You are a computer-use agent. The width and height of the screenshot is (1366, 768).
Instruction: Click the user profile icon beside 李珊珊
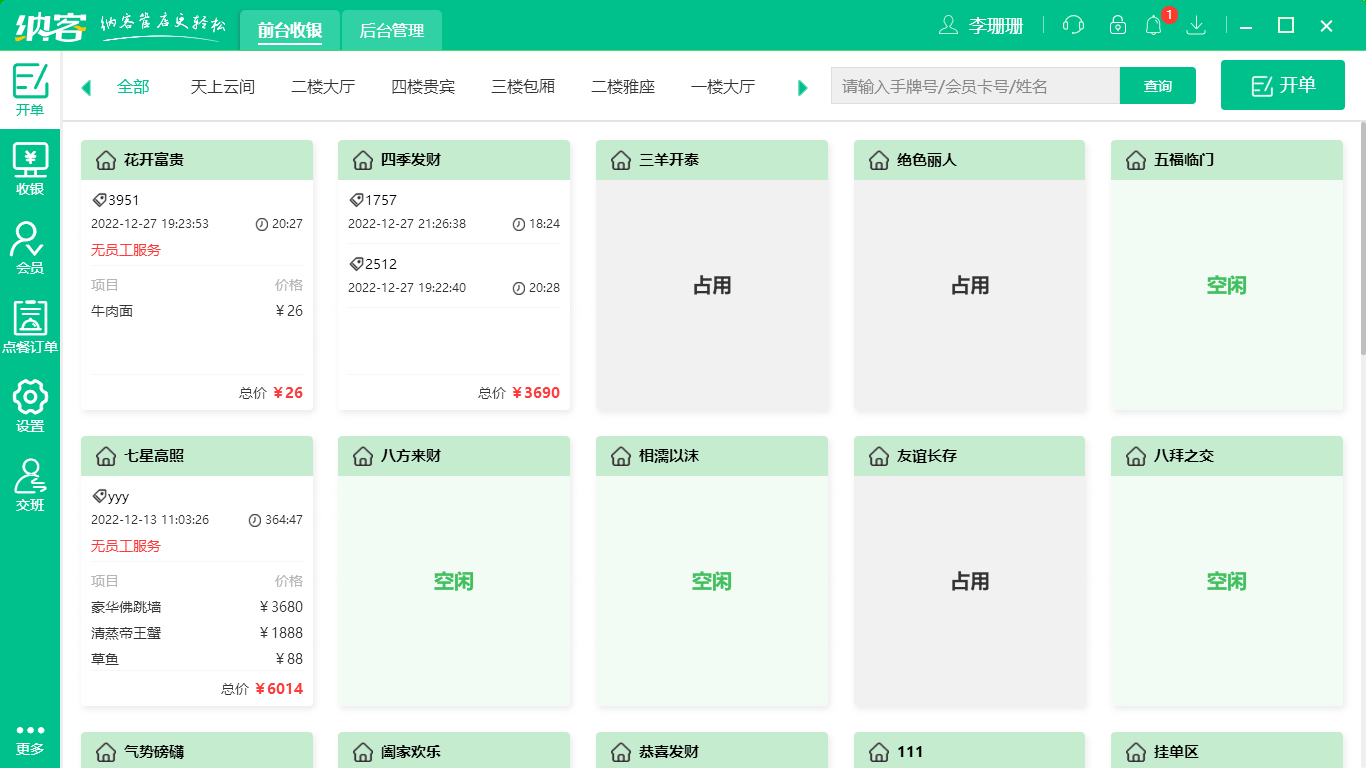click(948, 25)
